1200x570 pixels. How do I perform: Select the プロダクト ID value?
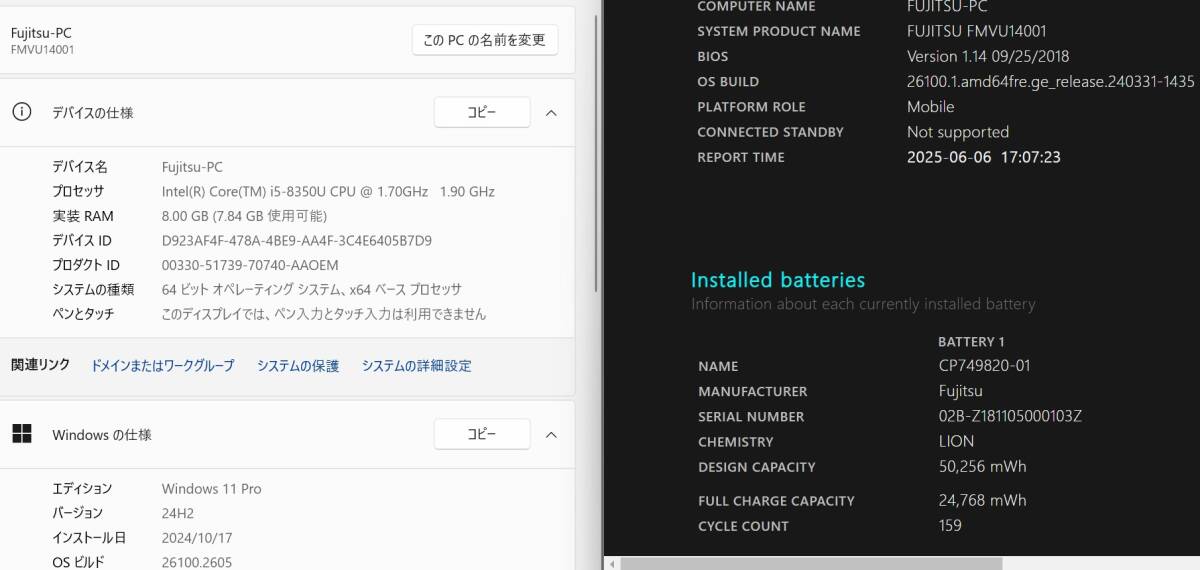pyautogui.click(x=250, y=265)
